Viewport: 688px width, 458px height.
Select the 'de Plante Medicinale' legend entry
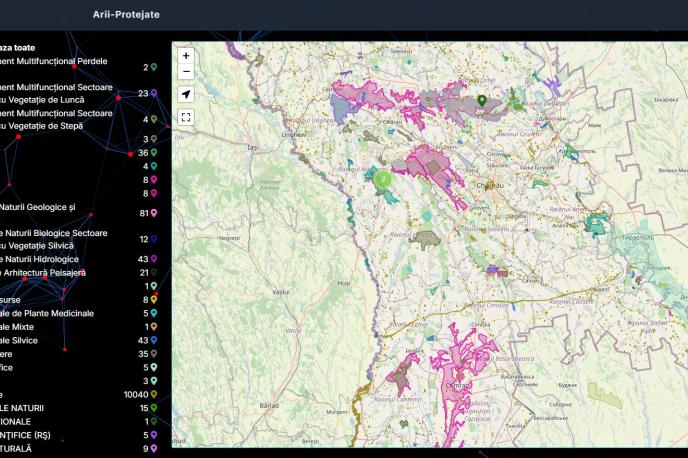point(47,314)
